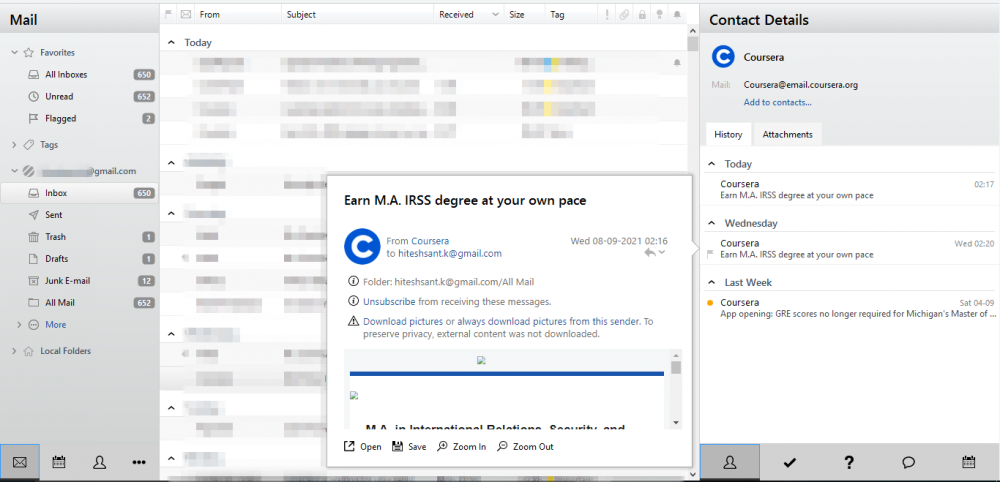The image size is (1000, 482).
Task: Open the Junk E-mail folder
Action: 67,281
